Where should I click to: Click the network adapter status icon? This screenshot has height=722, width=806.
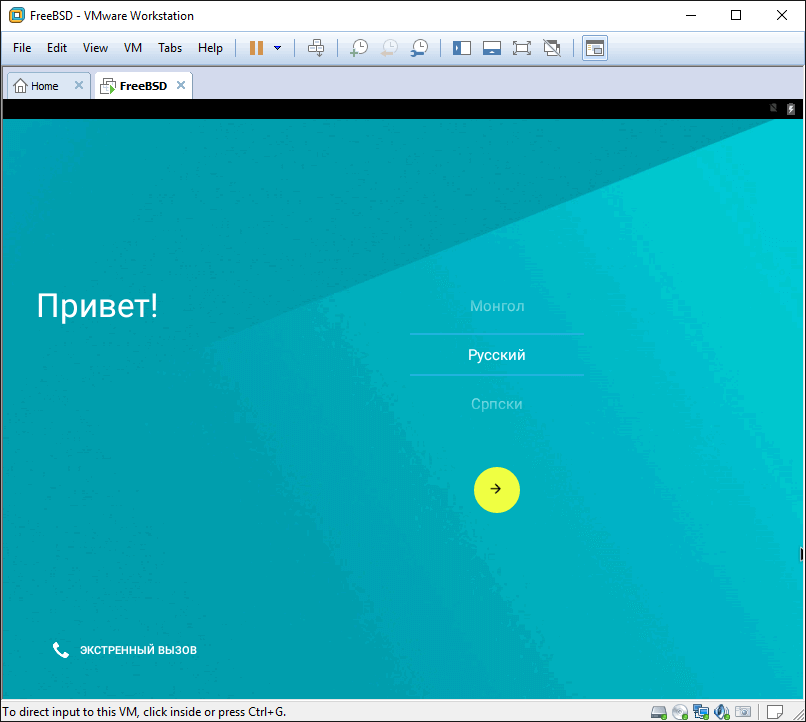click(701, 712)
